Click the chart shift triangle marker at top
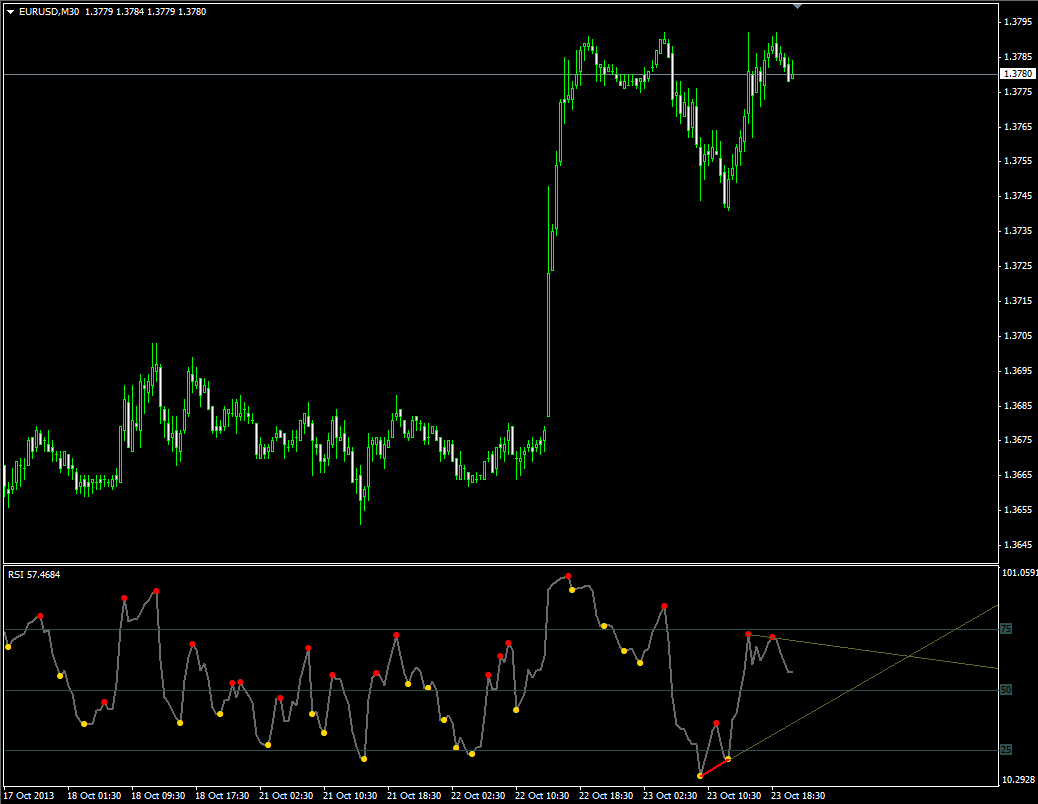Screen dimensions: 1038x804 [x=798, y=6]
